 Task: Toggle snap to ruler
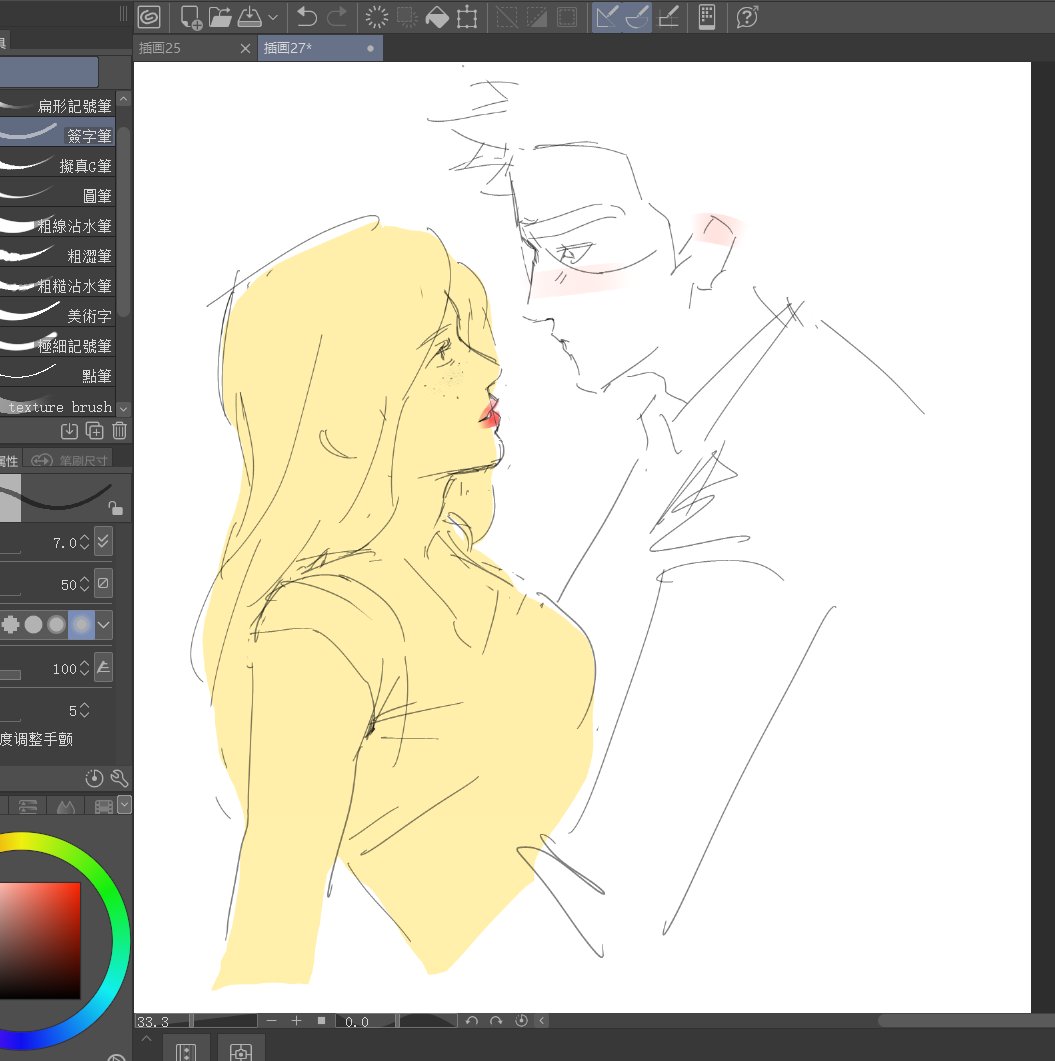pos(607,17)
